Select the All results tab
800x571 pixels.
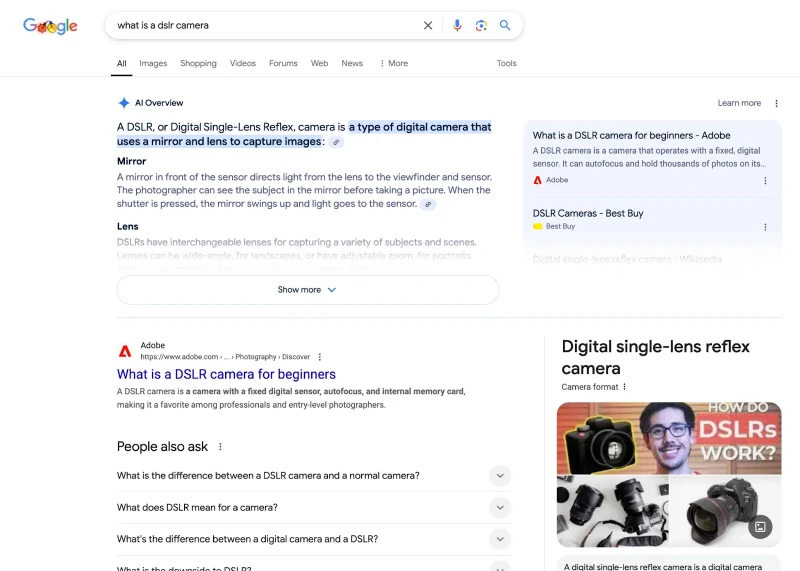pyautogui.click(x=121, y=63)
